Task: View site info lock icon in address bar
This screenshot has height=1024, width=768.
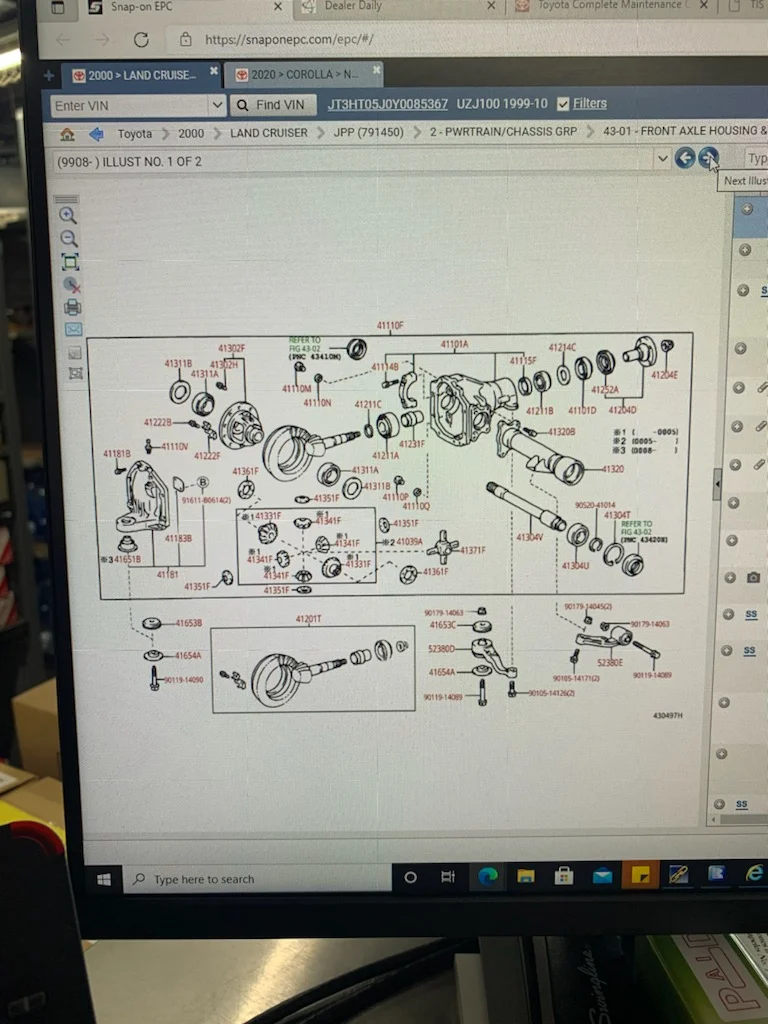Action: coord(185,39)
